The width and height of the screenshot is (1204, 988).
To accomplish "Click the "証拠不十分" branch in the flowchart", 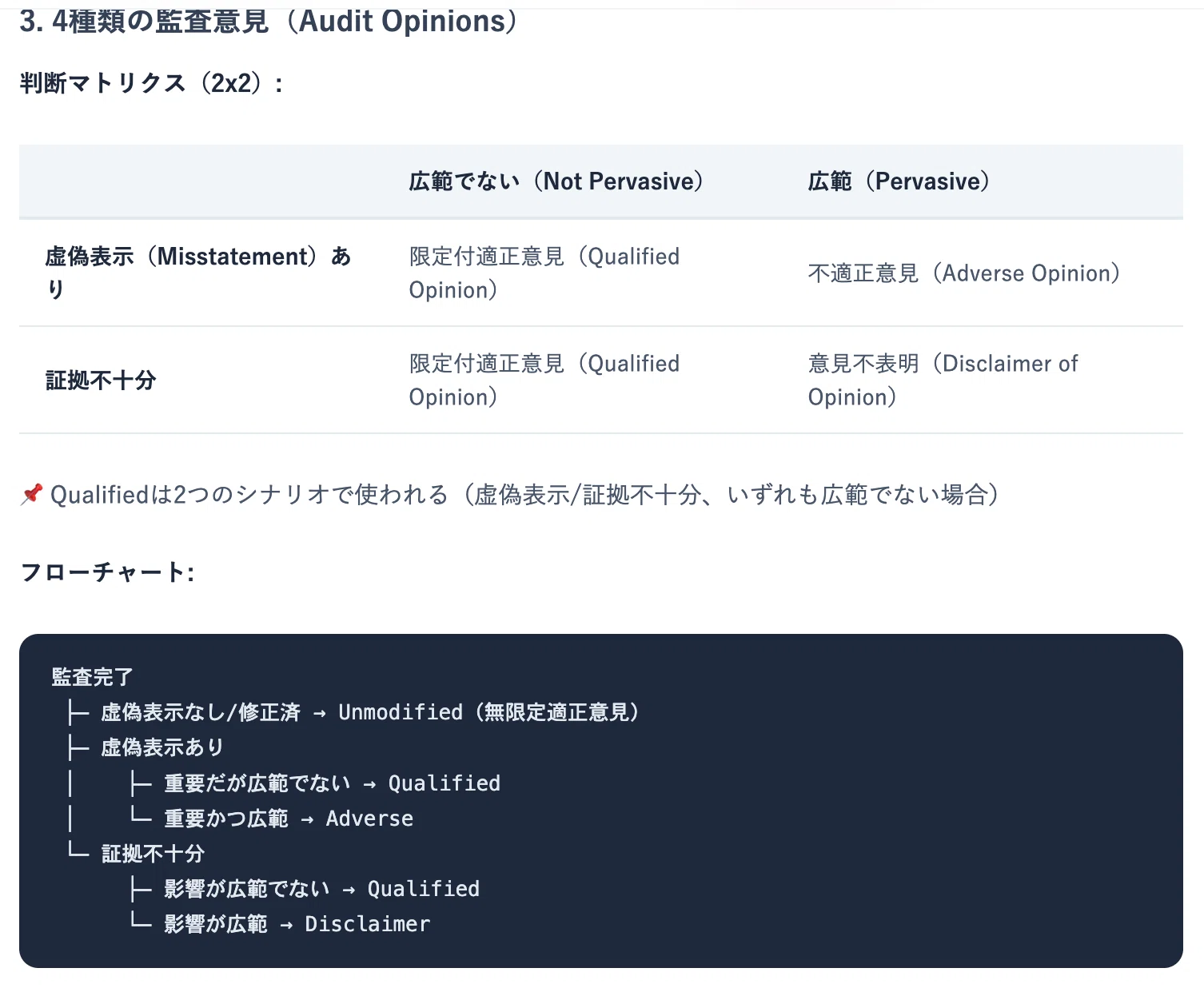I will tap(153, 854).
